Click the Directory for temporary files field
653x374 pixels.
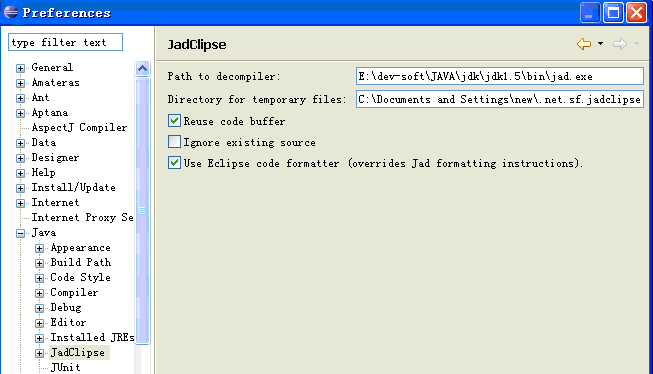[x=500, y=99]
